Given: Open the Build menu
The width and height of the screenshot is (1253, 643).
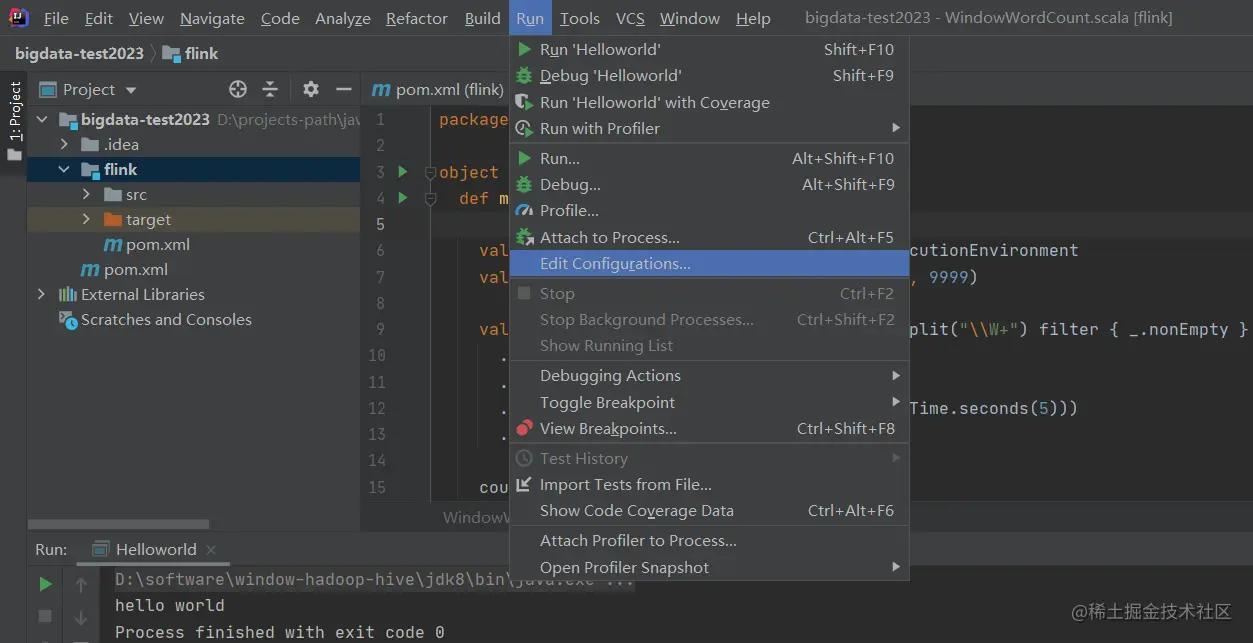Looking at the screenshot, I should [x=483, y=18].
